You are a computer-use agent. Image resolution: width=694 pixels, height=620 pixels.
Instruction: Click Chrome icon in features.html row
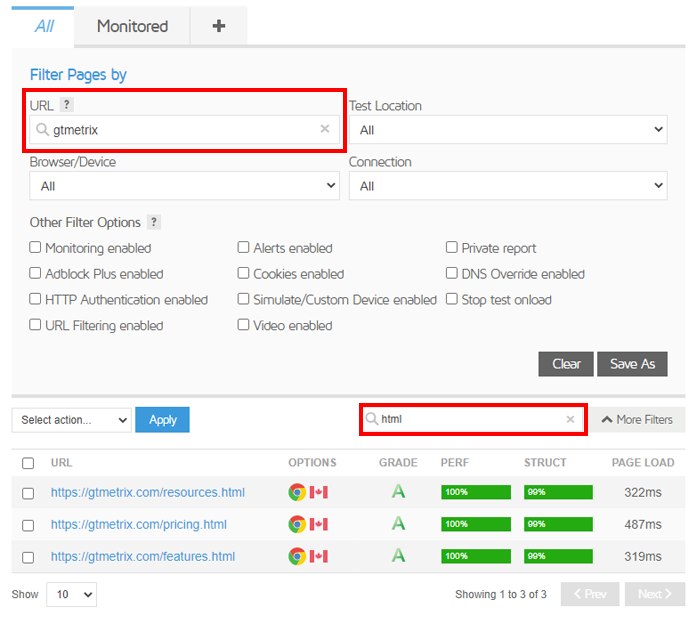pos(297,556)
